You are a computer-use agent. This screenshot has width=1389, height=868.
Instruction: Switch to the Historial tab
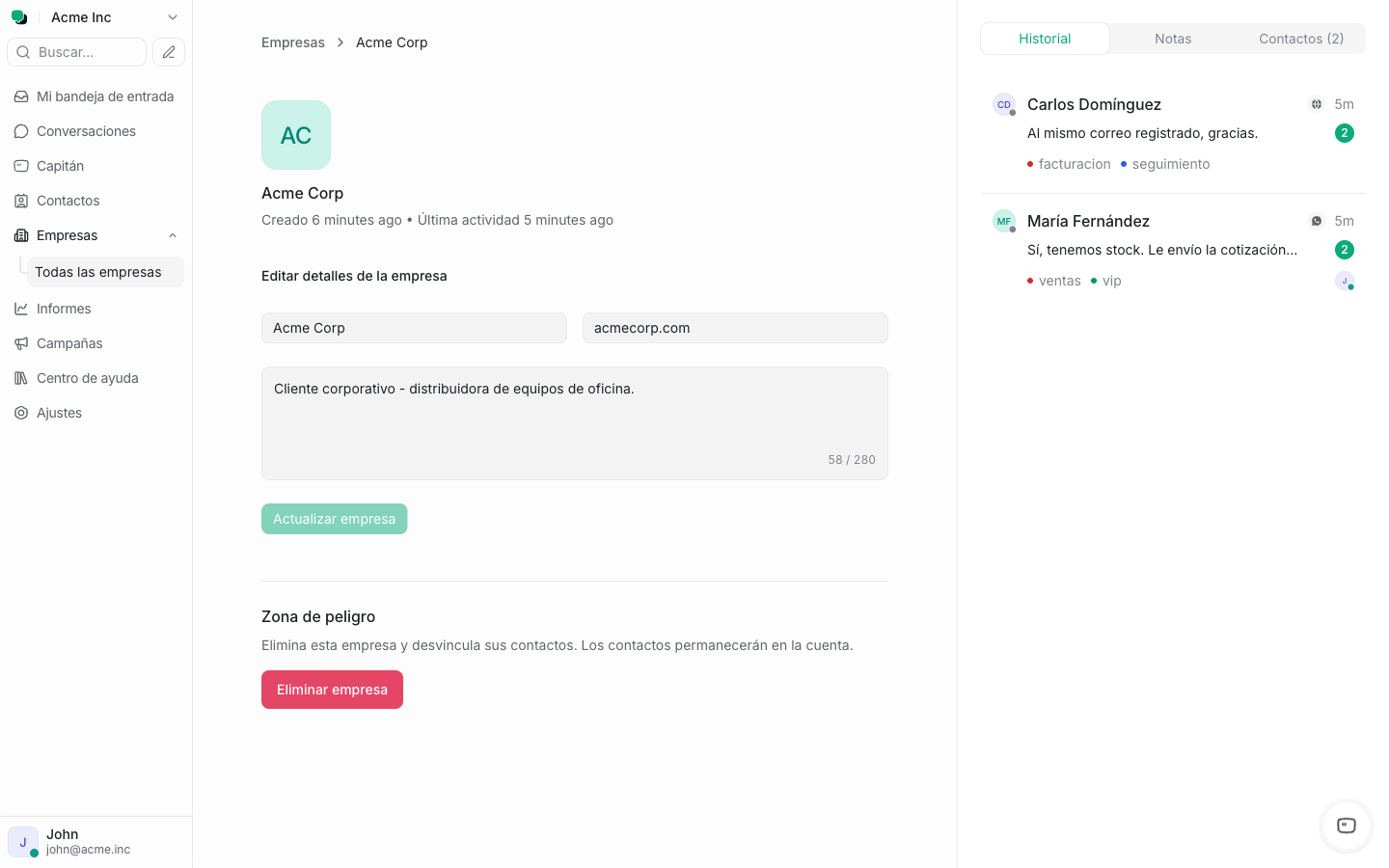[x=1045, y=39]
